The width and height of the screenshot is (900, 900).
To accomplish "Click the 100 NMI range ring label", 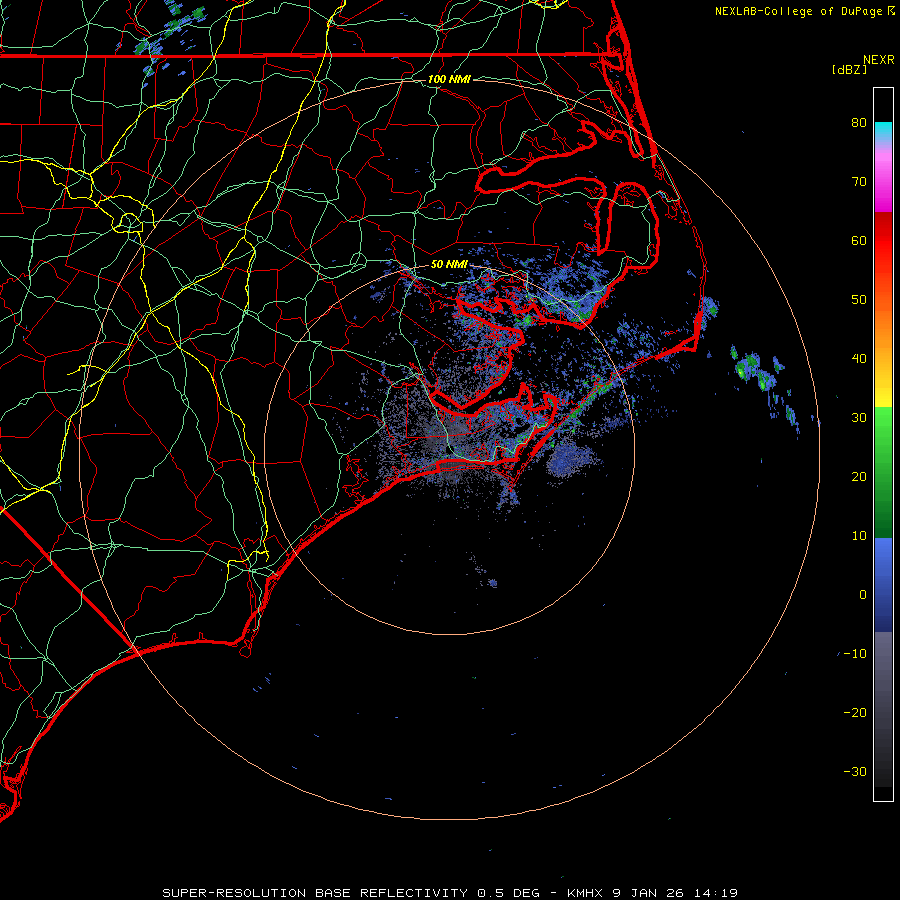I will (x=449, y=79).
